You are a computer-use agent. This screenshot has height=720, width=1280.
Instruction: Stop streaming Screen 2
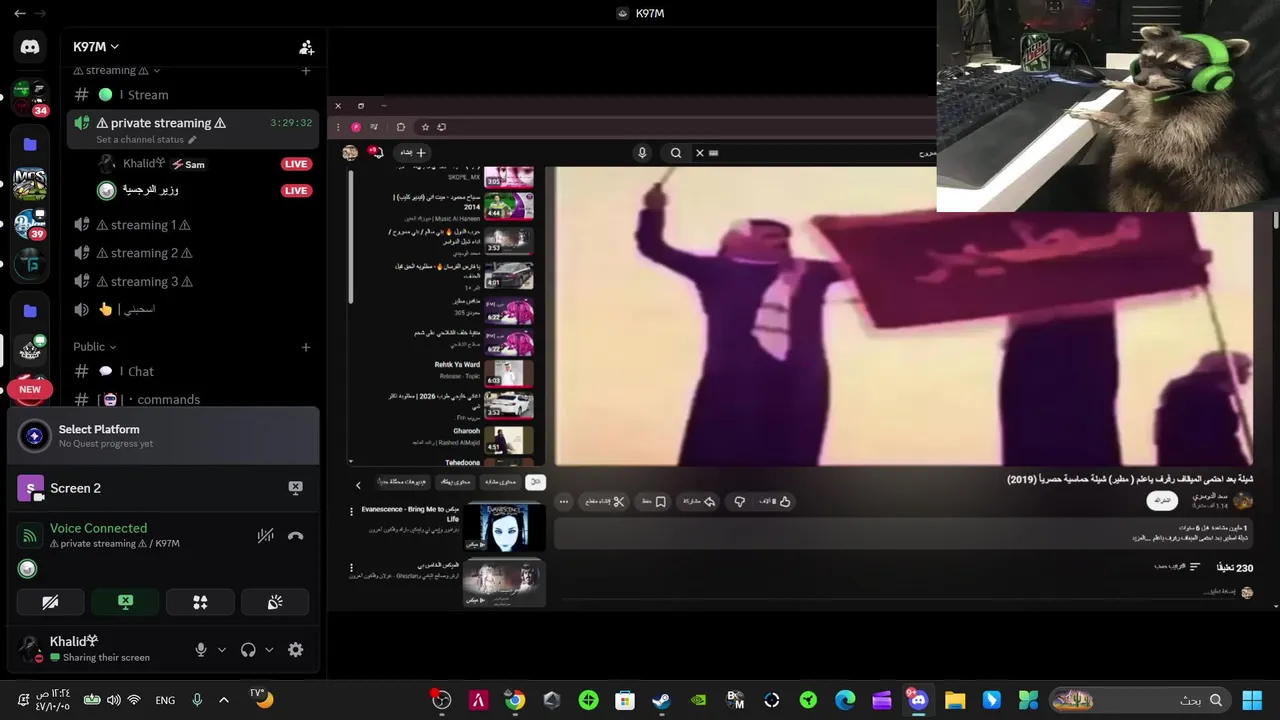click(295, 488)
